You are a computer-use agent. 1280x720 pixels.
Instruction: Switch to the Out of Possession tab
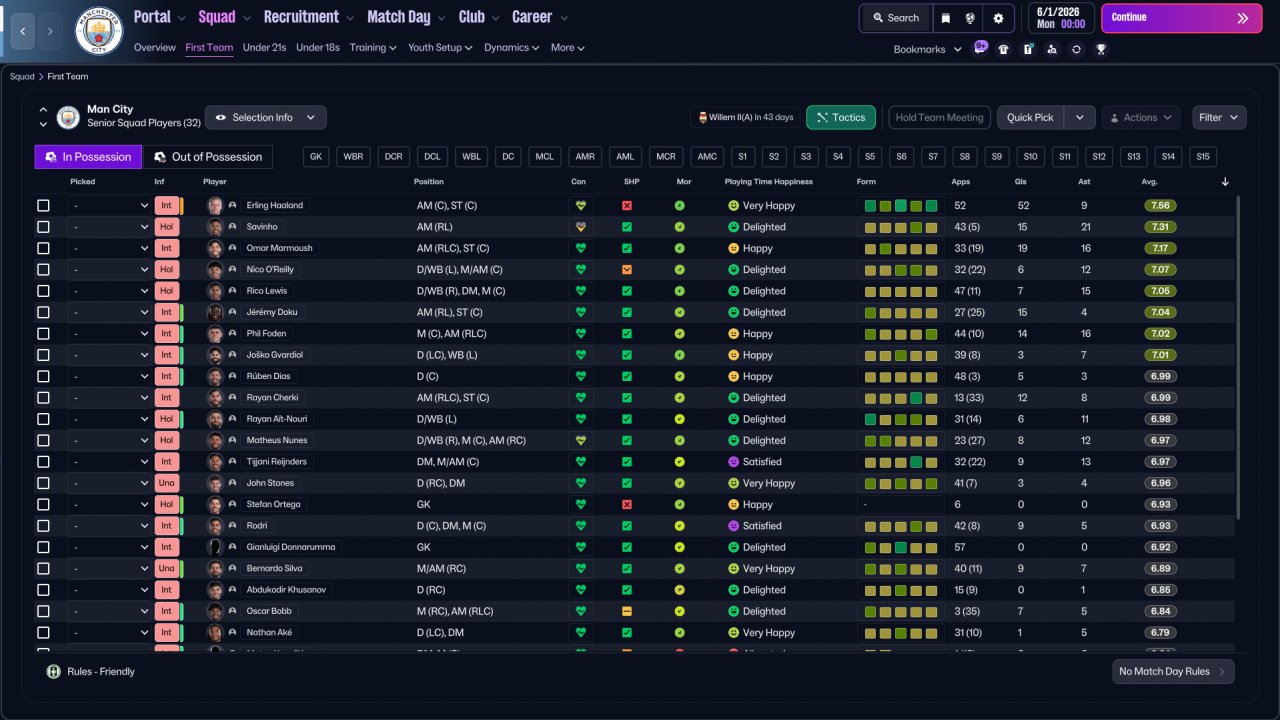208,157
